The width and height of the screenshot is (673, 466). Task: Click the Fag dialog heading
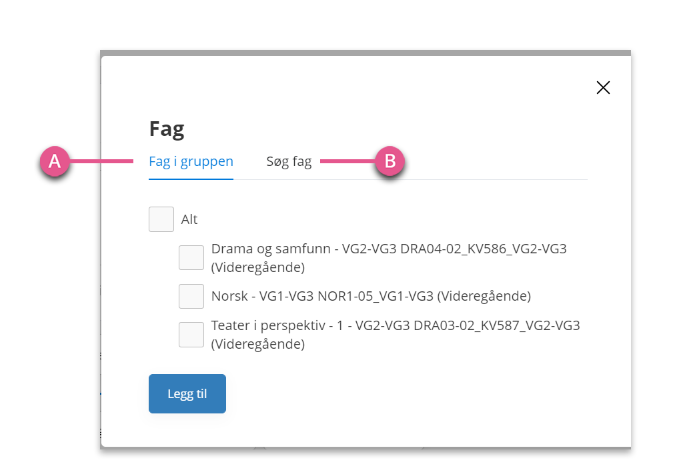(x=167, y=129)
